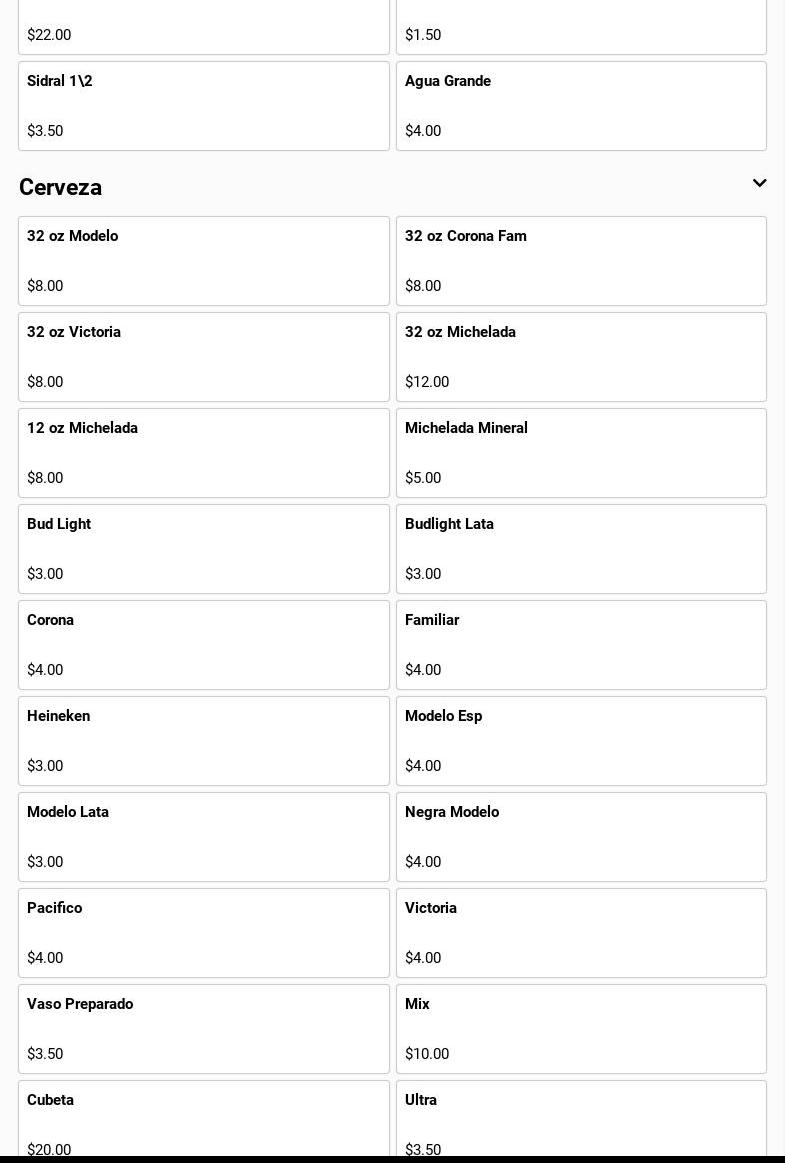The image size is (785, 1163).
Task: Select the Sidral 1\2 drink card
Action: (204, 106)
